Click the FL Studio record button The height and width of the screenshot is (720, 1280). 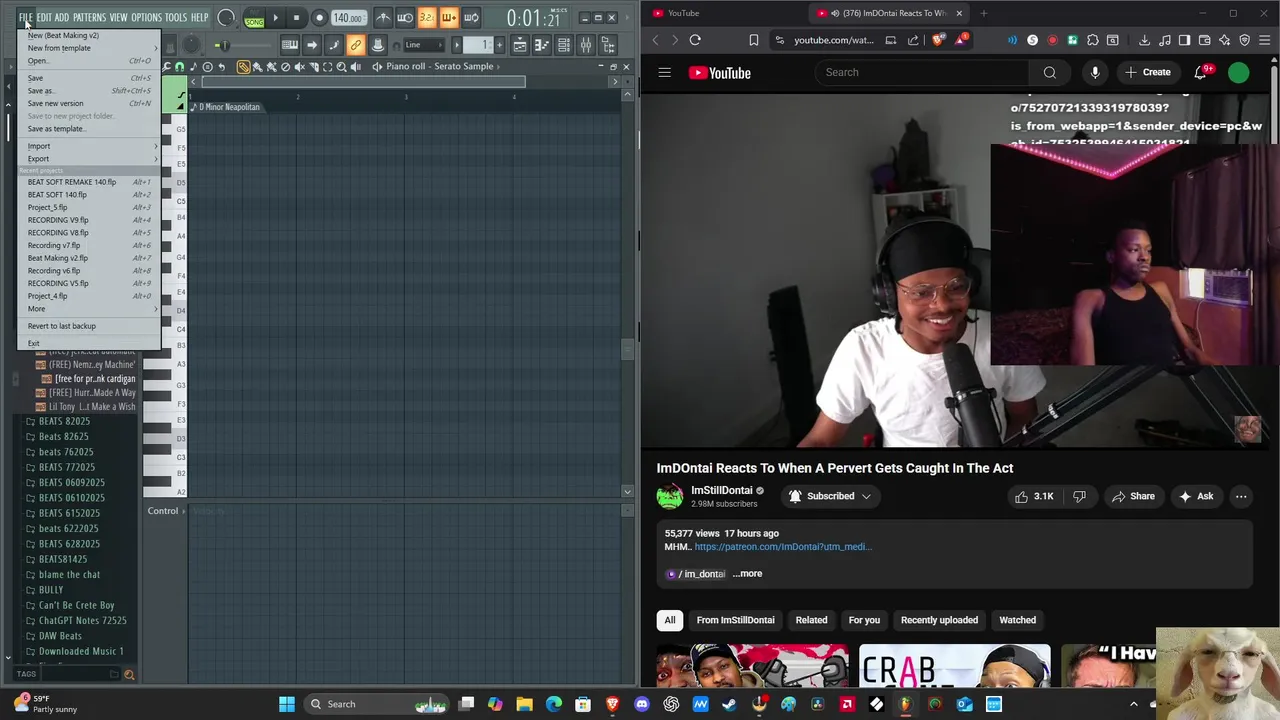click(x=319, y=18)
